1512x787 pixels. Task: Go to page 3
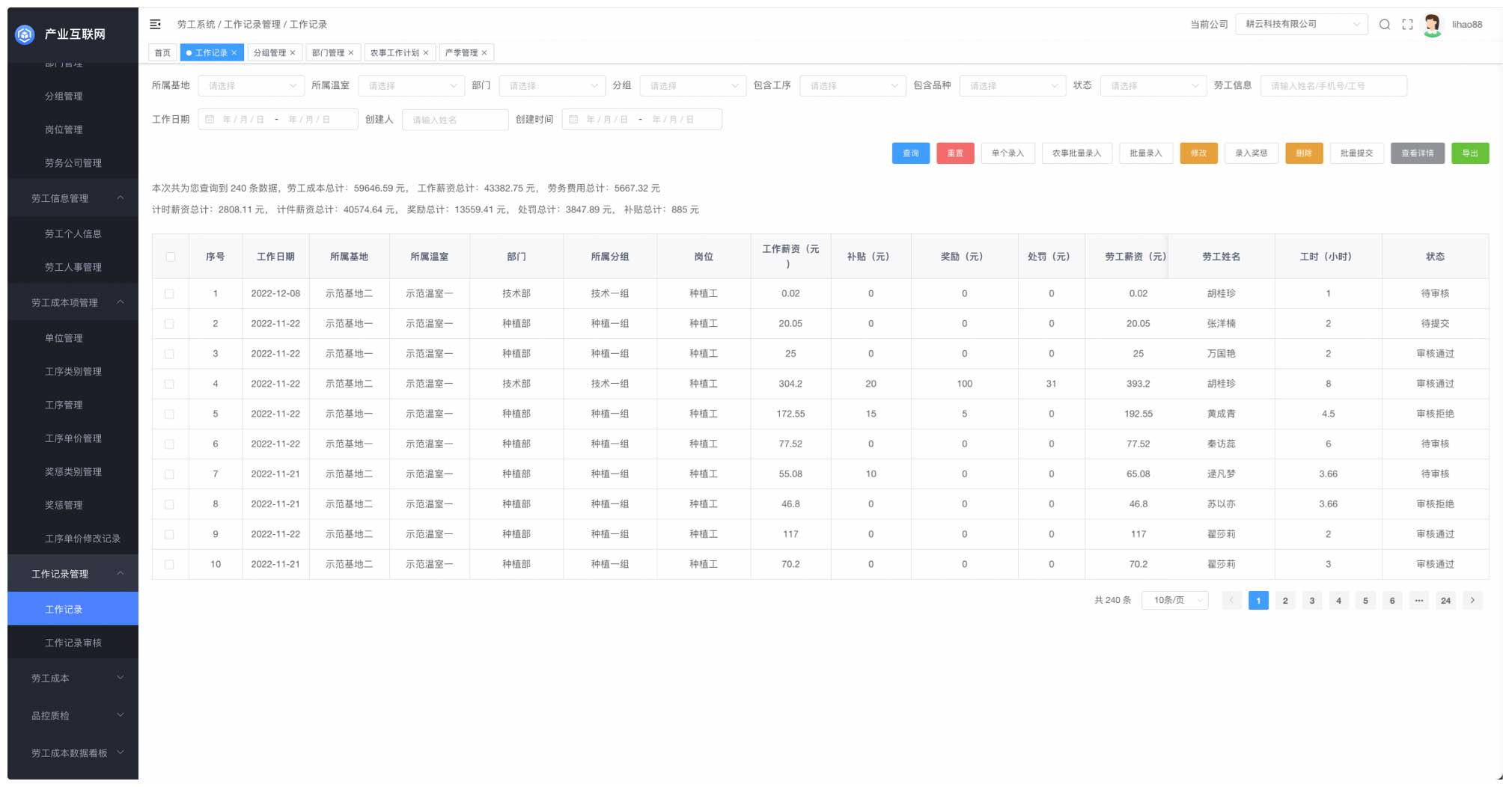[1311, 601]
